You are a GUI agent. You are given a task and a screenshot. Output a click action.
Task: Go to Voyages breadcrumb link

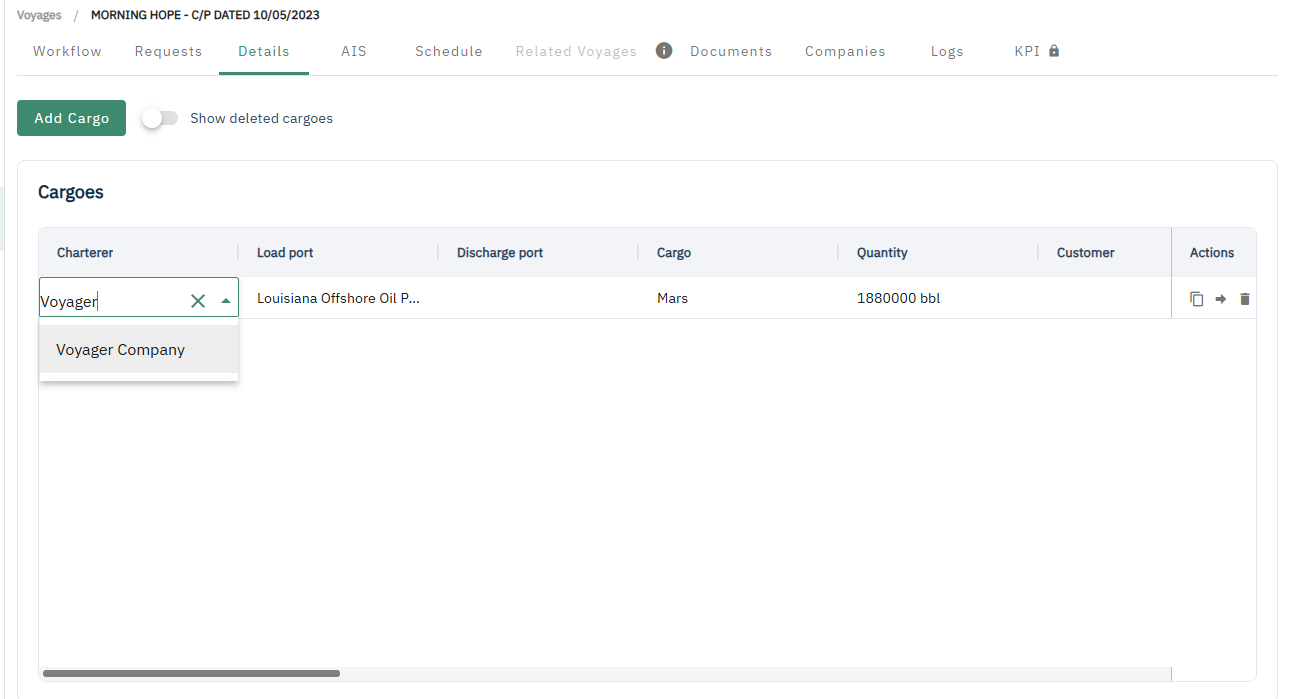(39, 15)
